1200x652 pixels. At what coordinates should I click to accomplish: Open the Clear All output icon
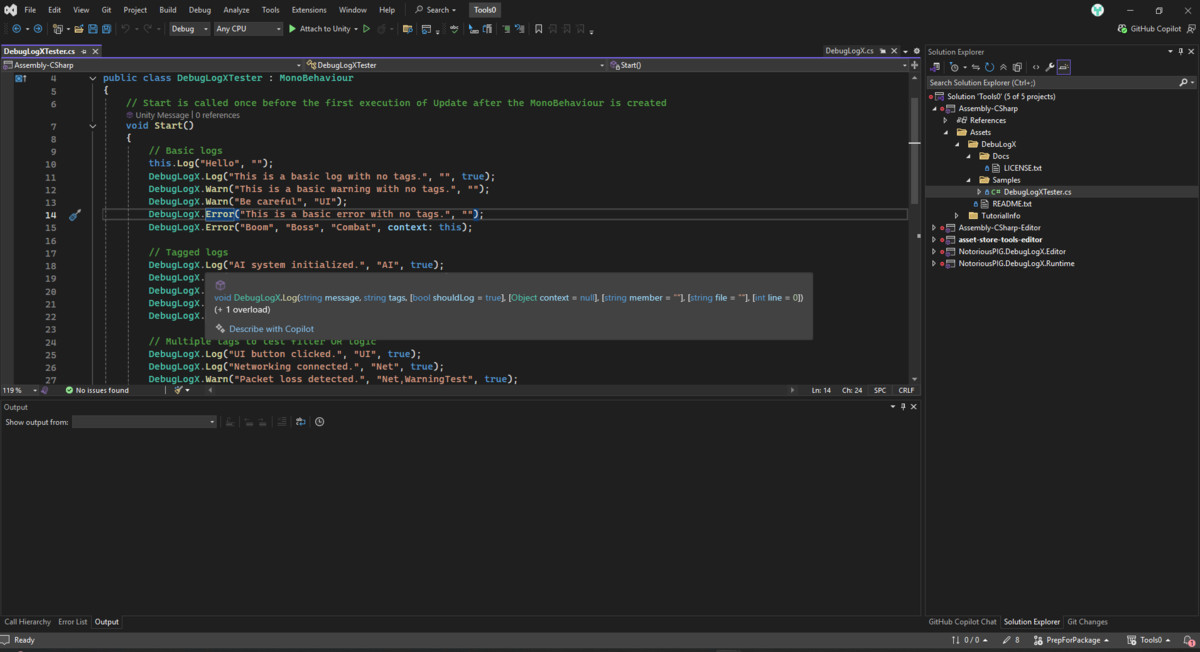pyautogui.click(x=230, y=421)
